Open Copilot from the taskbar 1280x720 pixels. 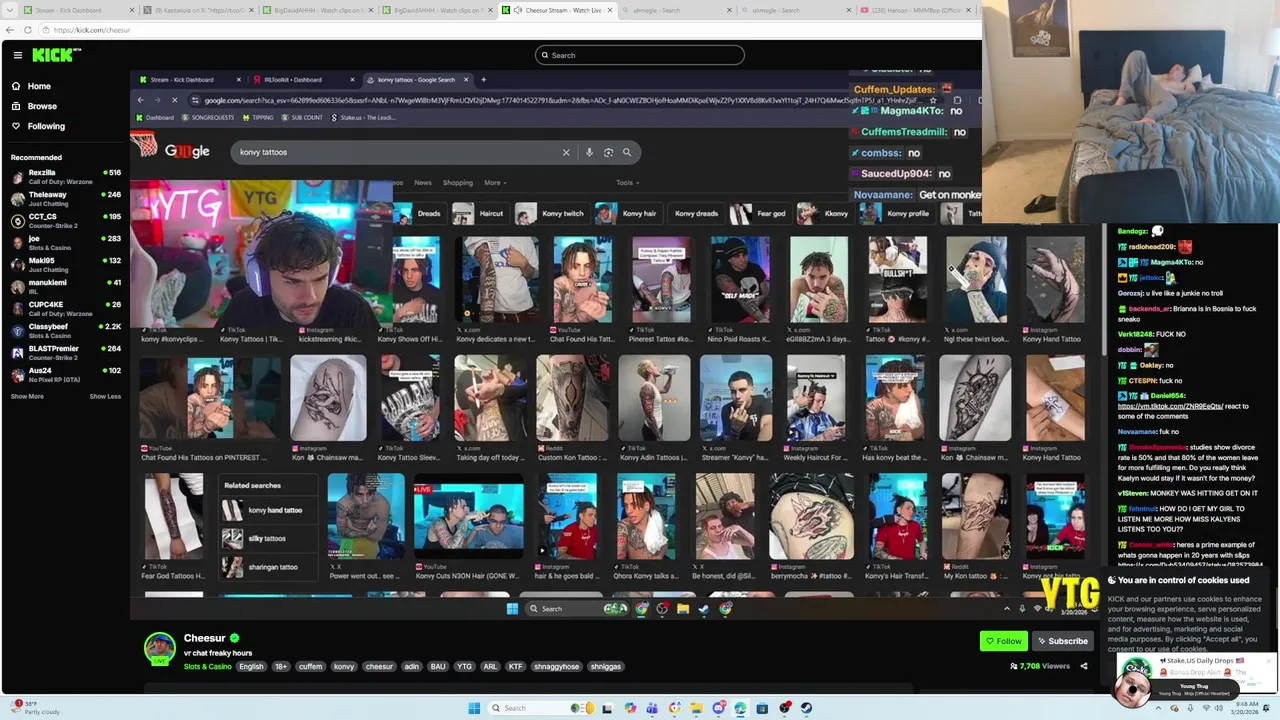[x=630, y=708]
